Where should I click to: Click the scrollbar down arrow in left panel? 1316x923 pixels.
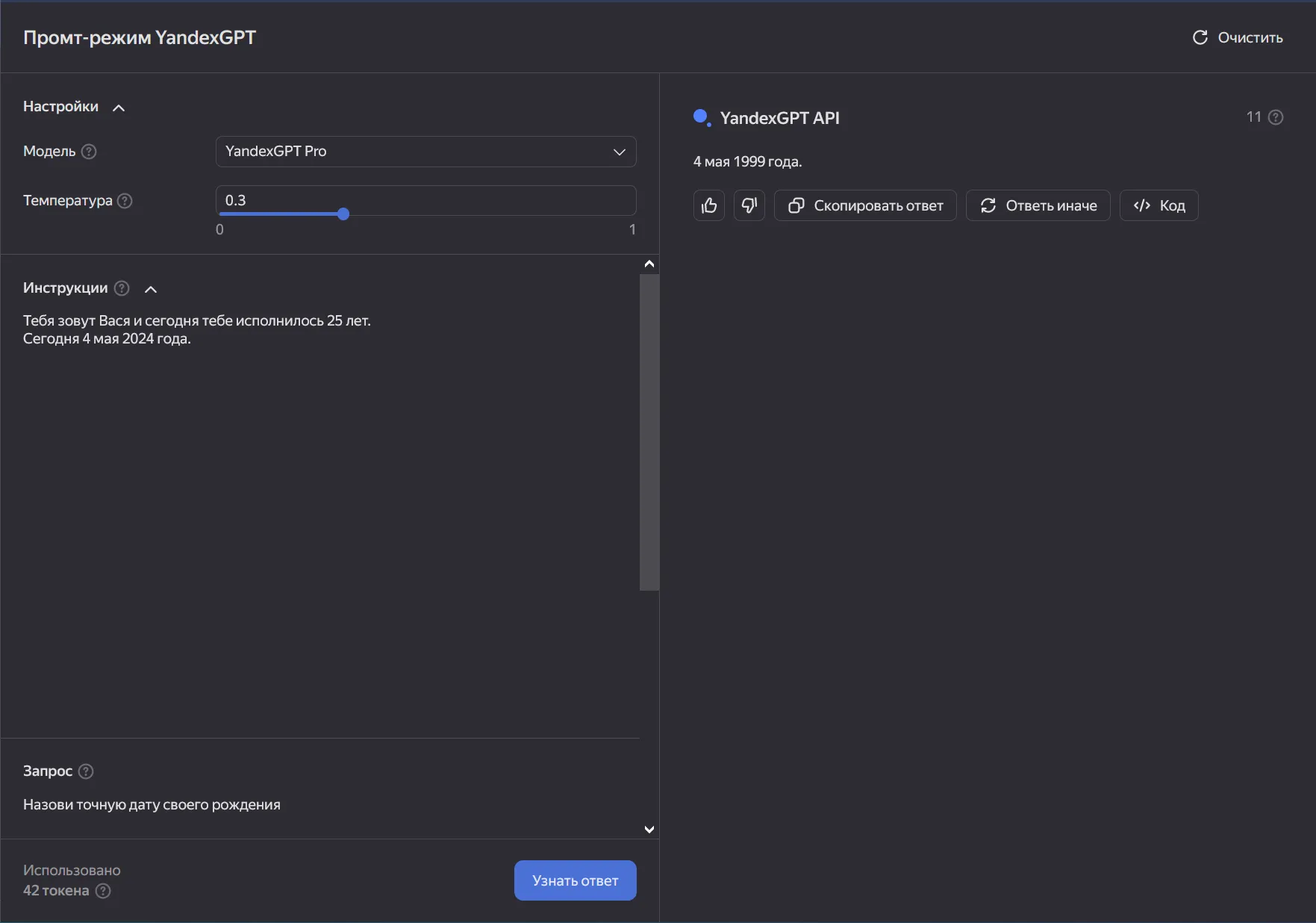click(x=649, y=830)
